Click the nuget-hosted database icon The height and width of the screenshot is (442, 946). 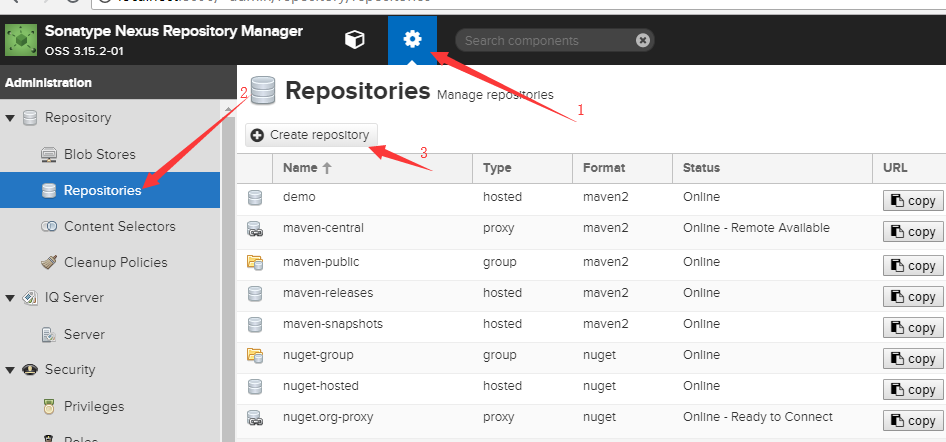pos(255,387)
